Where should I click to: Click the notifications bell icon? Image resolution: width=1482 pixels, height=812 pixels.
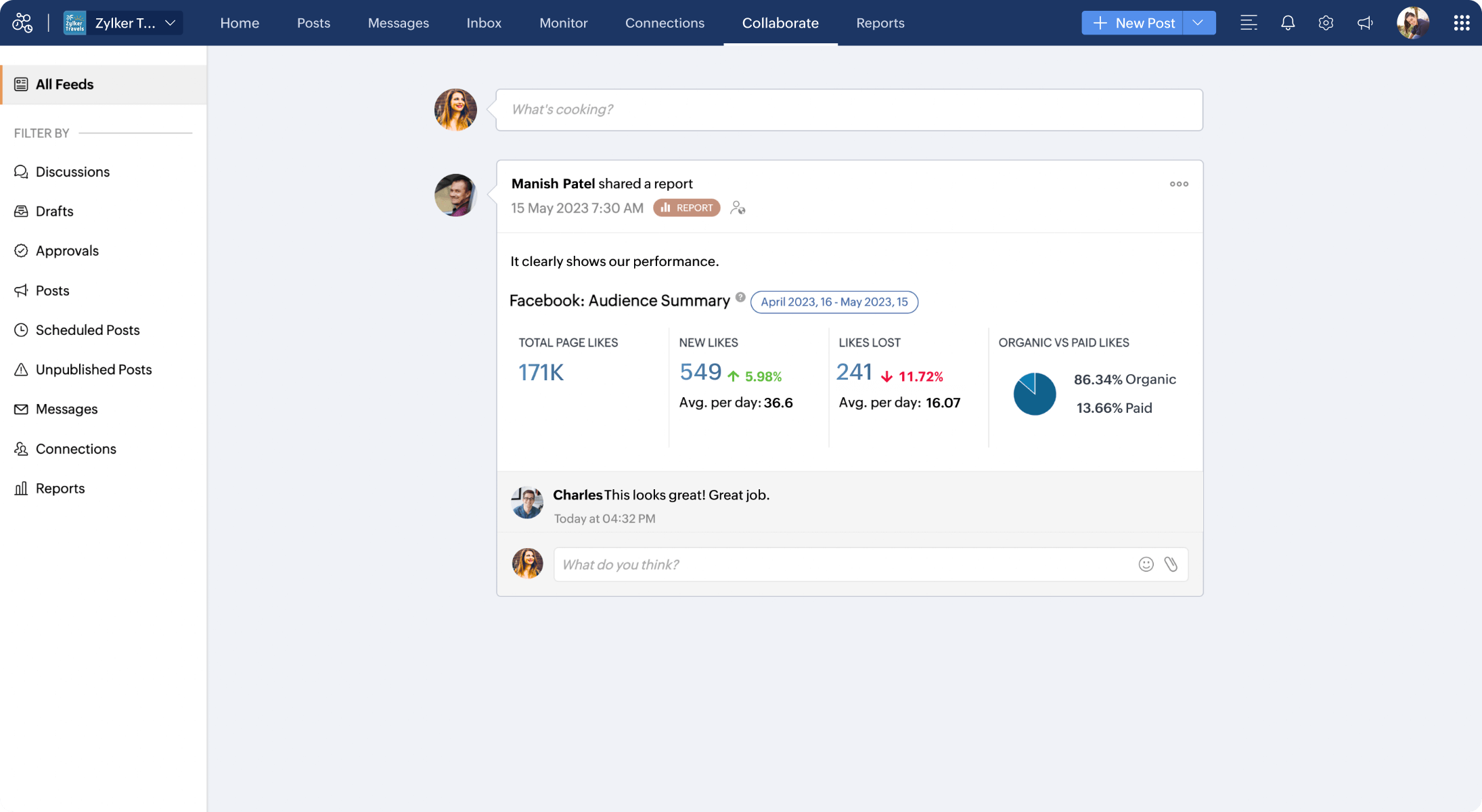[1288, 23]
